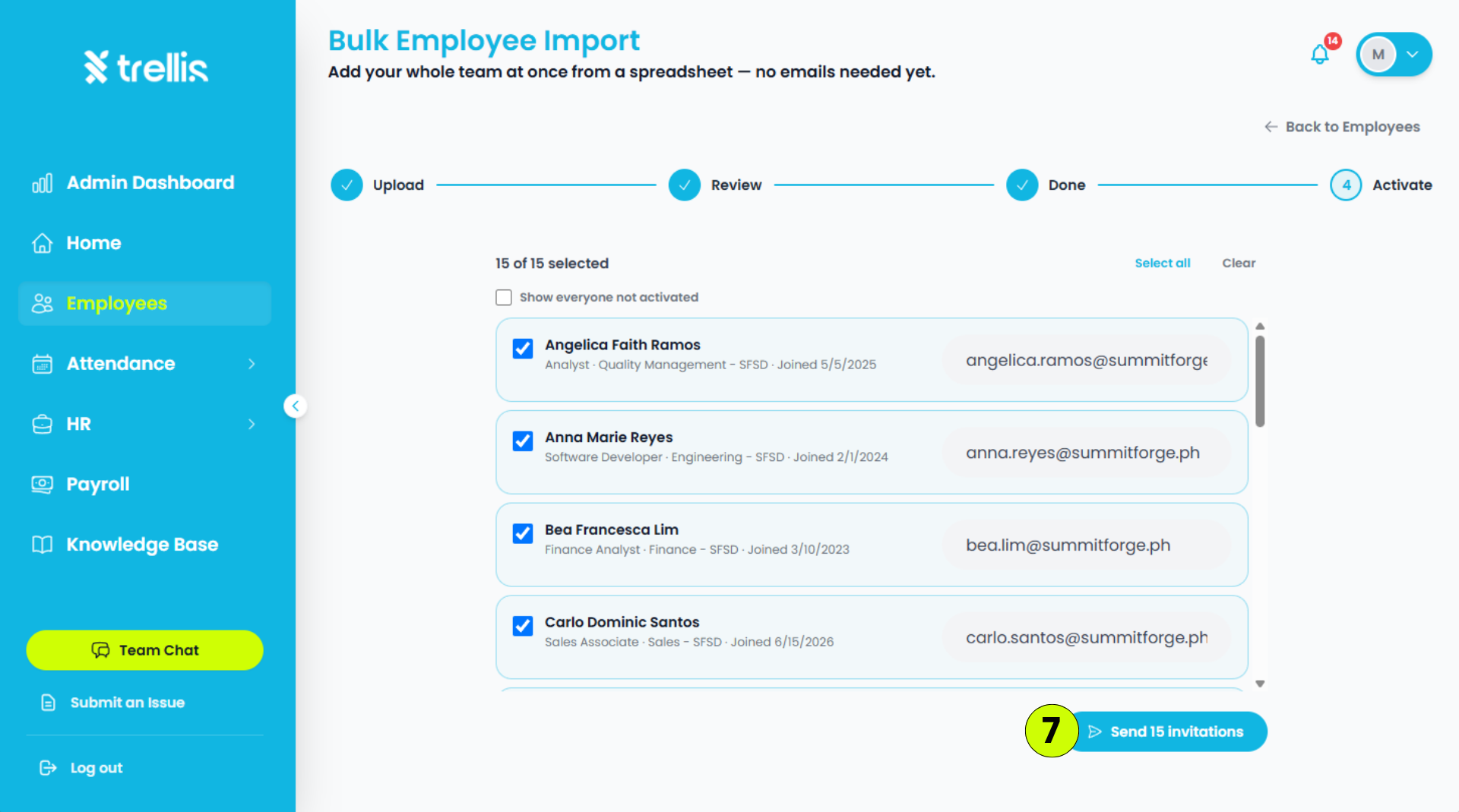Uncheck Angelica Faith Ramos
1459x812 pixels.
coord(523,349)
